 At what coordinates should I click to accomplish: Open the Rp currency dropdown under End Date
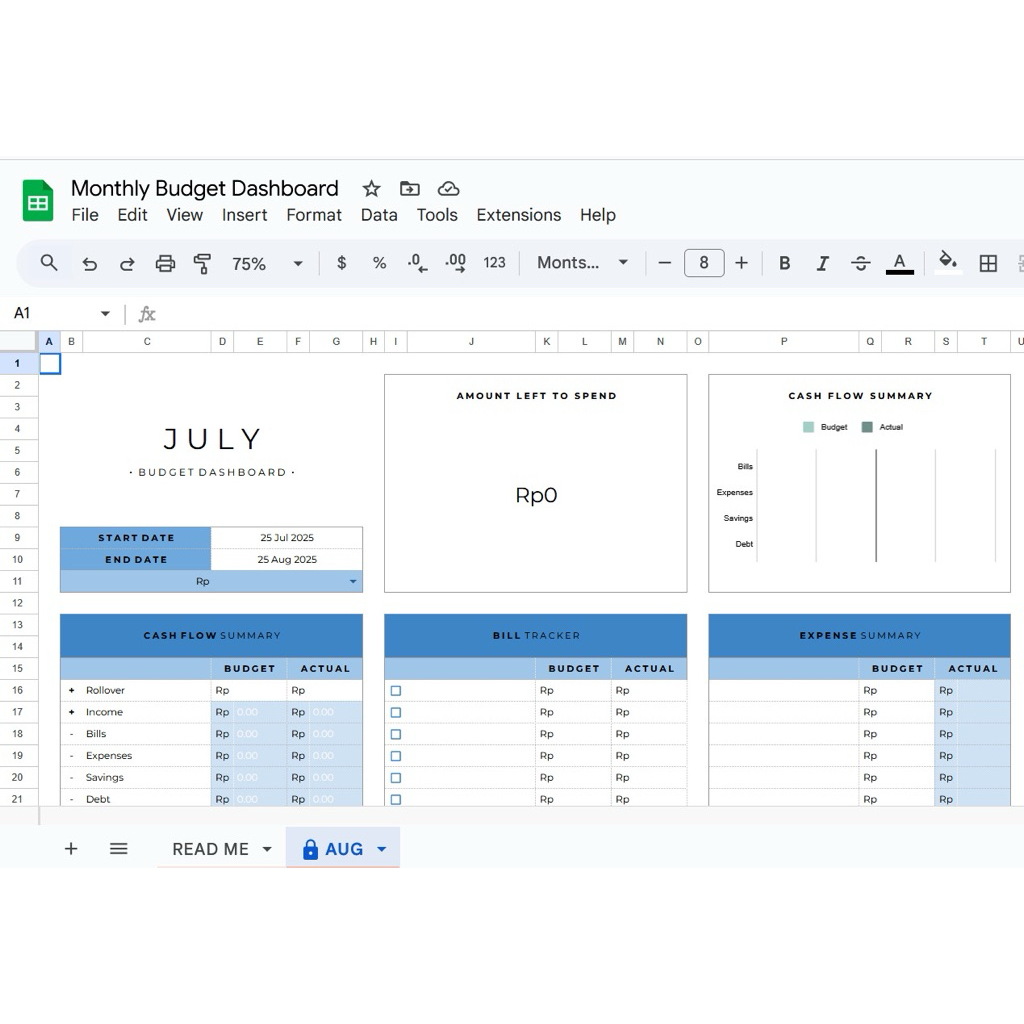[352, 581]
